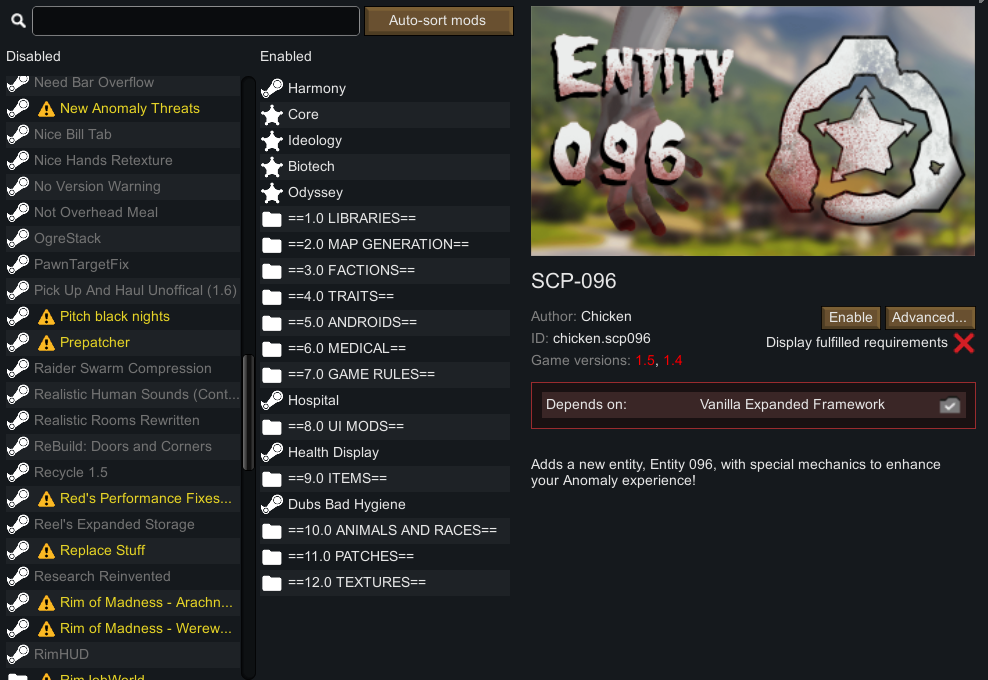
Task: Click the star icon next to Ideology
Action: pyautogui.click(x=272, y=141)
